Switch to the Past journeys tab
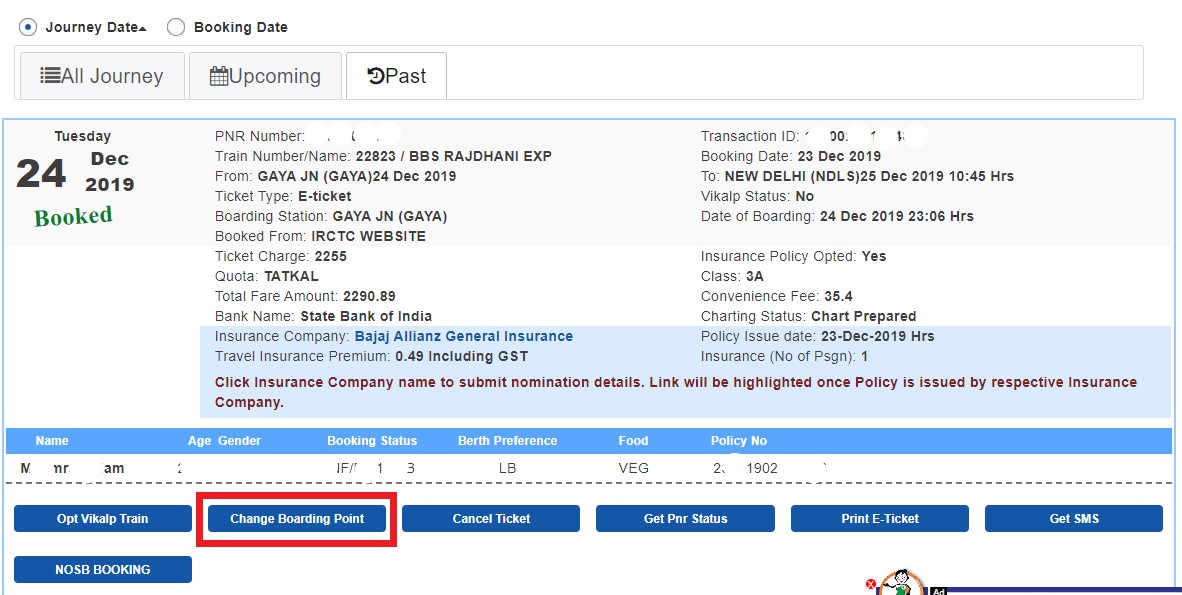Screen dimensions: 1182x595 coord(396,75)
